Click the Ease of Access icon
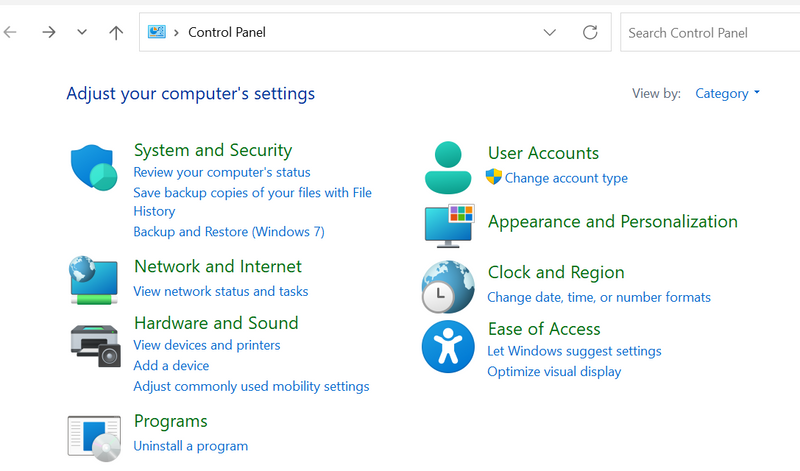The image size is (800, 471). coord(447,346)
